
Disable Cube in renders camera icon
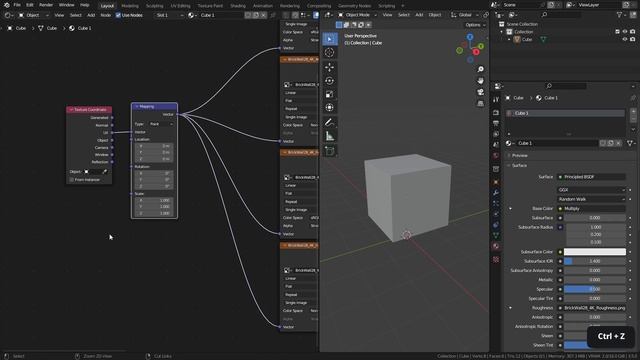pyautogui.click(x=632, y=40)
